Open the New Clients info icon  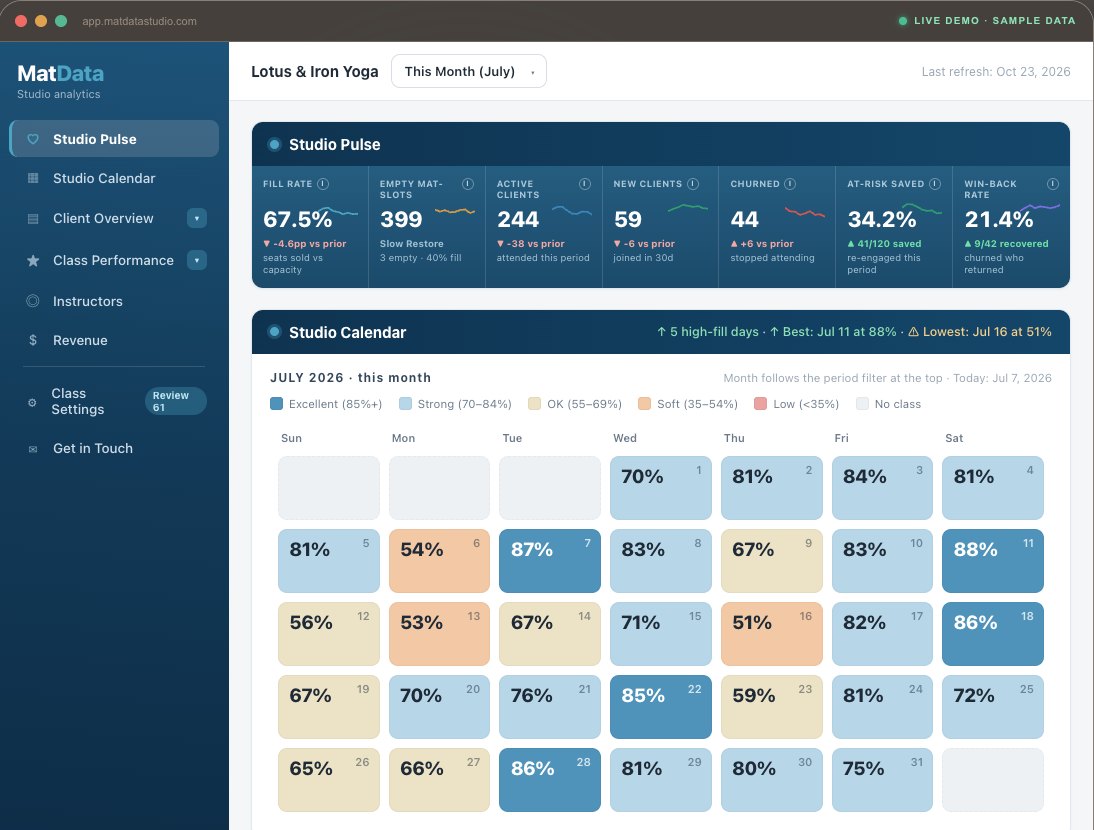(x=693, y=183)
